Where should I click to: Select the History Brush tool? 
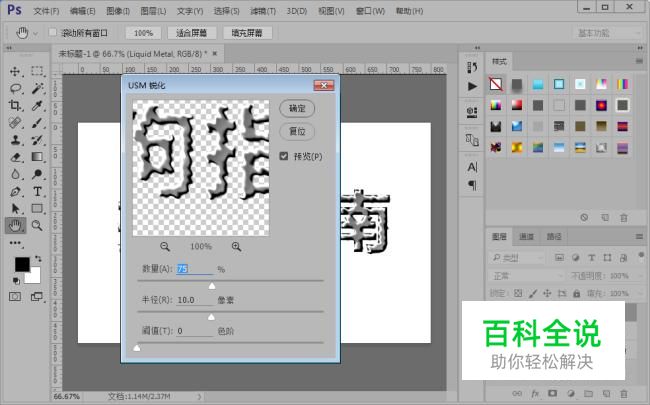[37, 140]
